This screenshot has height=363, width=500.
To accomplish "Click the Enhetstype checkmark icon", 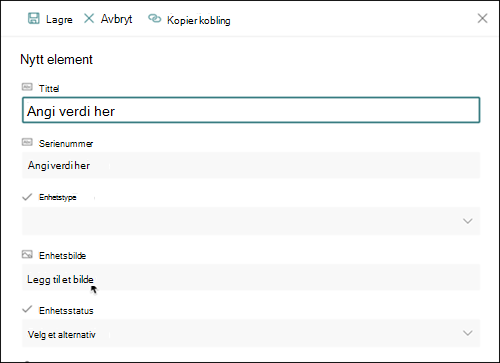I will click(x=27, y=197).
